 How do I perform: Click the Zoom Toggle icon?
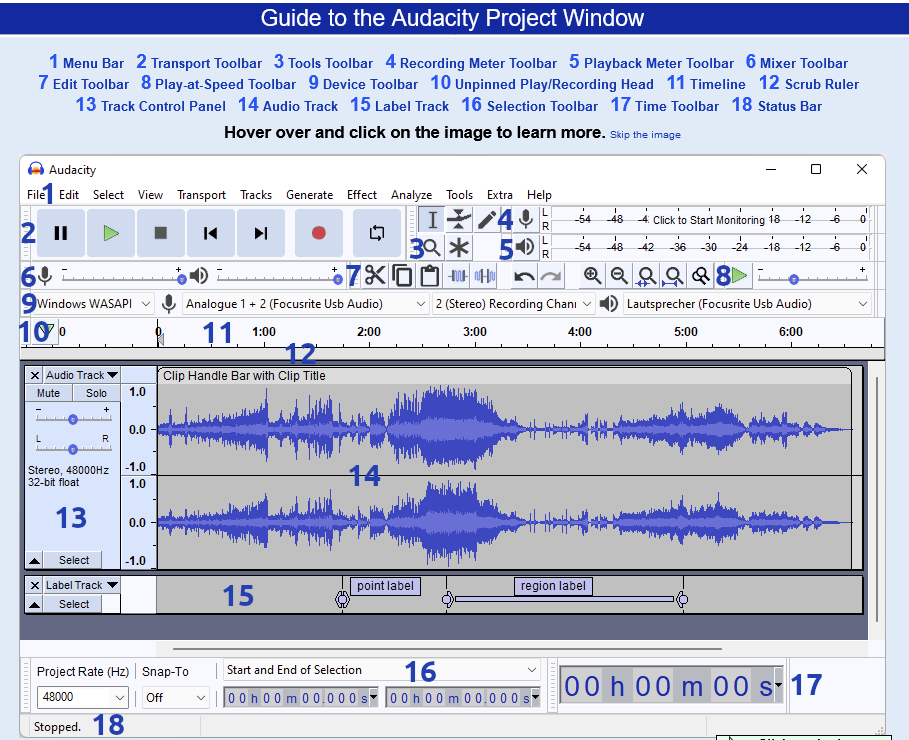tap(700, 276)
